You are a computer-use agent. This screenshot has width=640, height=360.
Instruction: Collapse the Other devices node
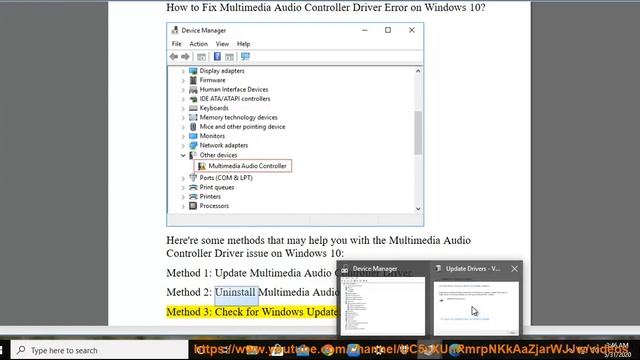pos(183,156)
